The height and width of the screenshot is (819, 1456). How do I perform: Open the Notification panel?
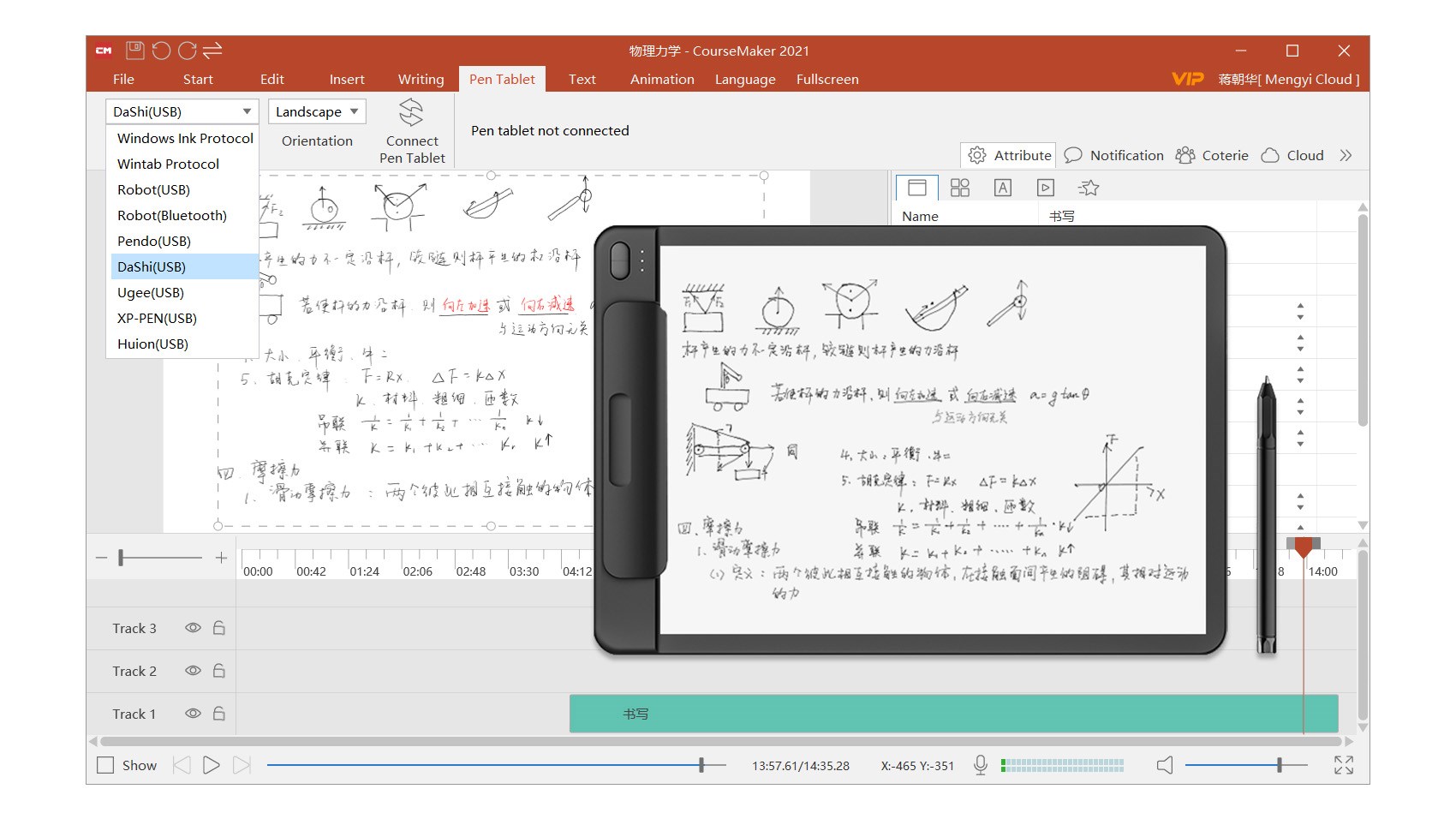pos(1113,155)
